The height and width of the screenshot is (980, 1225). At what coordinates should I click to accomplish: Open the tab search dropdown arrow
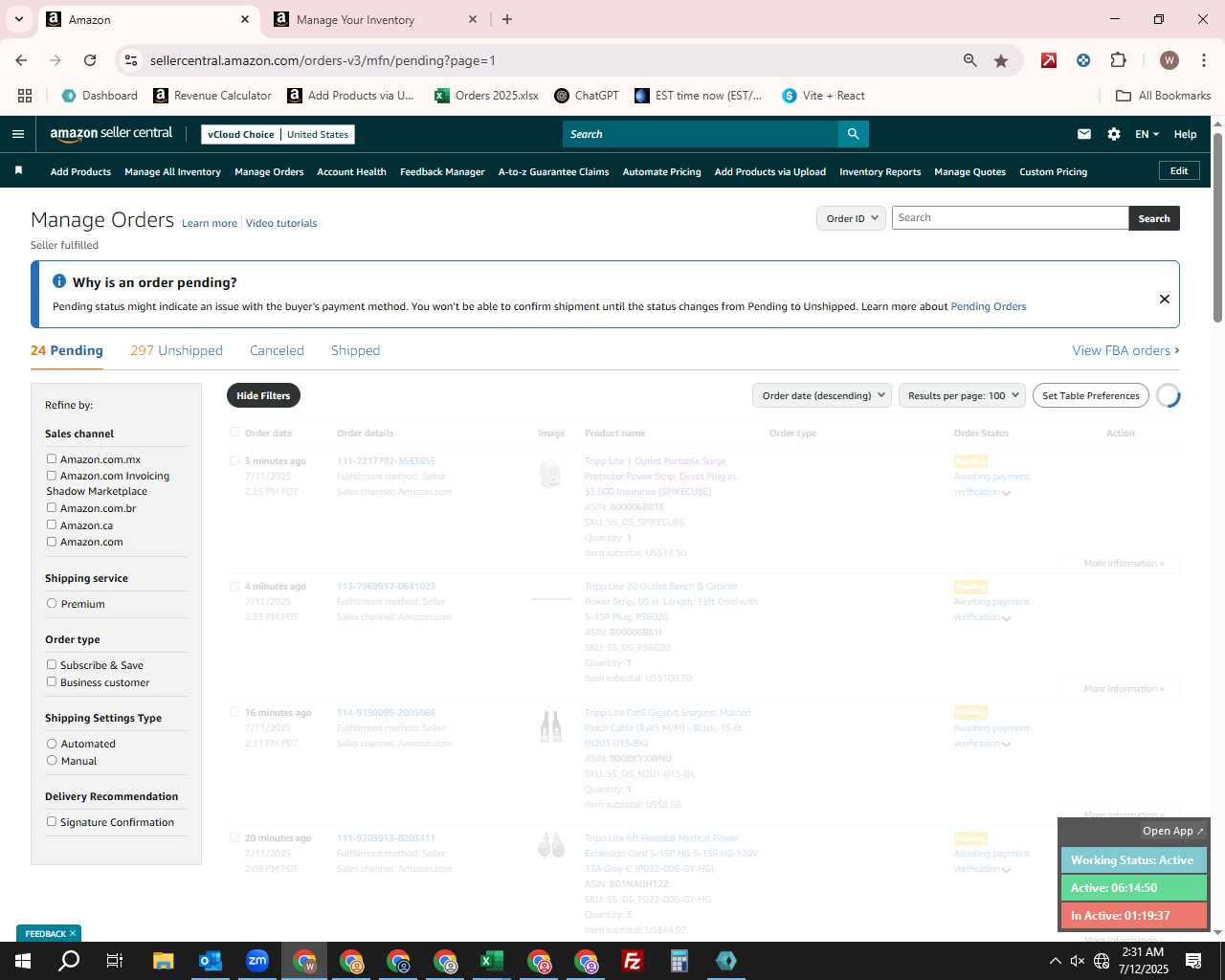click(x=18, y=19)
